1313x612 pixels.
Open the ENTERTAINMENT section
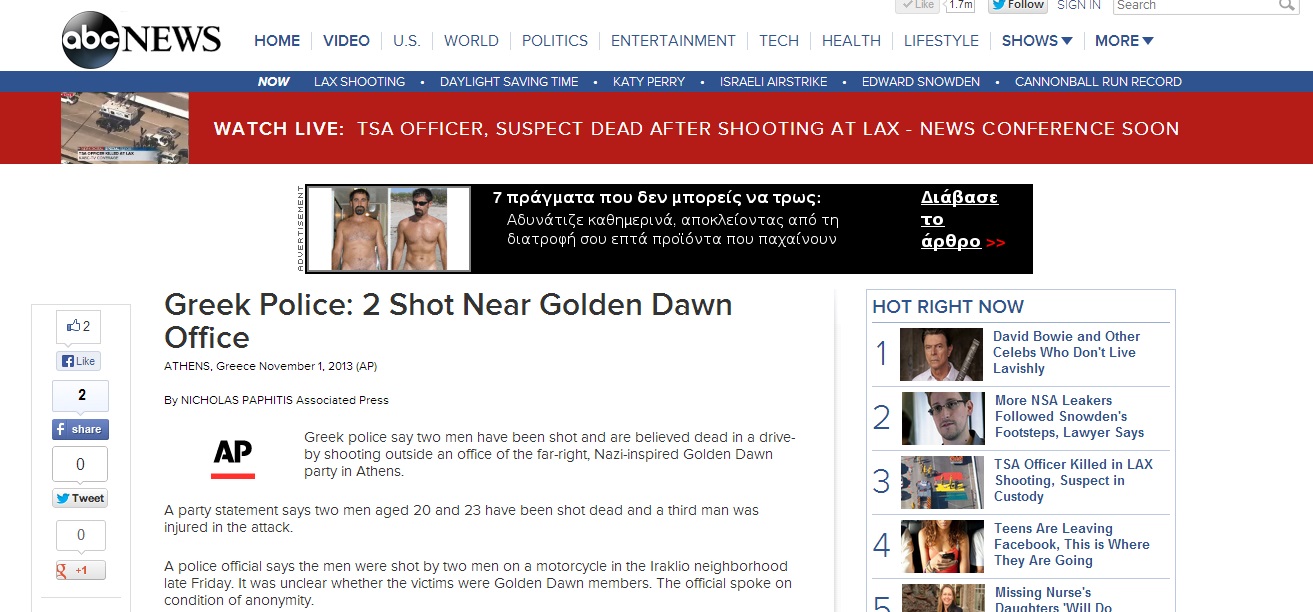(673, 41)
